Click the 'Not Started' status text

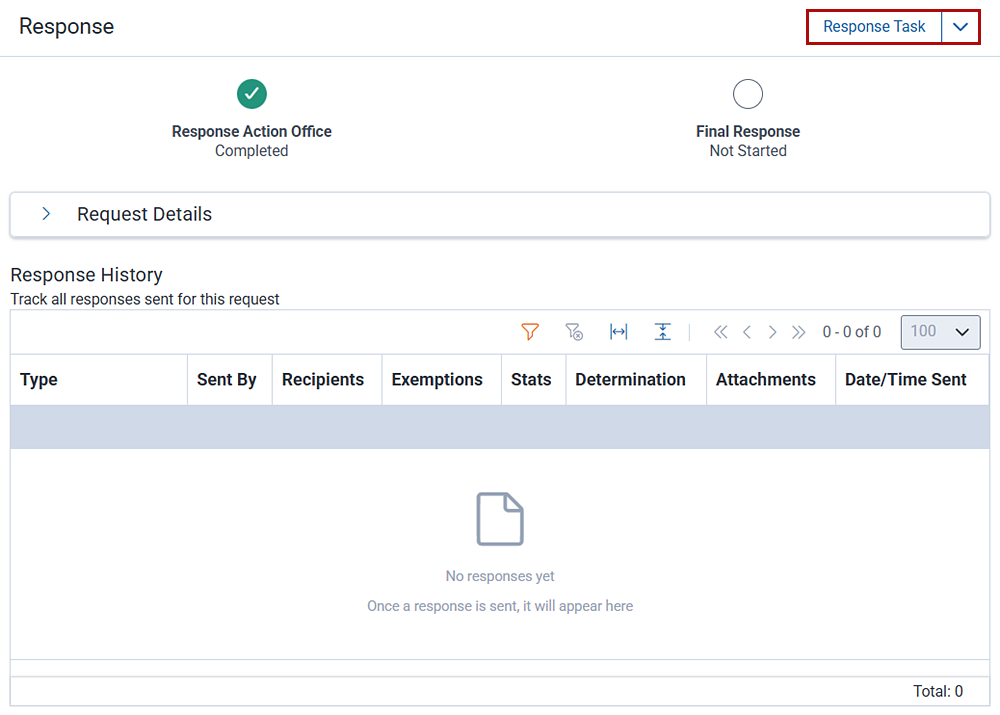[x=748, y=151]
